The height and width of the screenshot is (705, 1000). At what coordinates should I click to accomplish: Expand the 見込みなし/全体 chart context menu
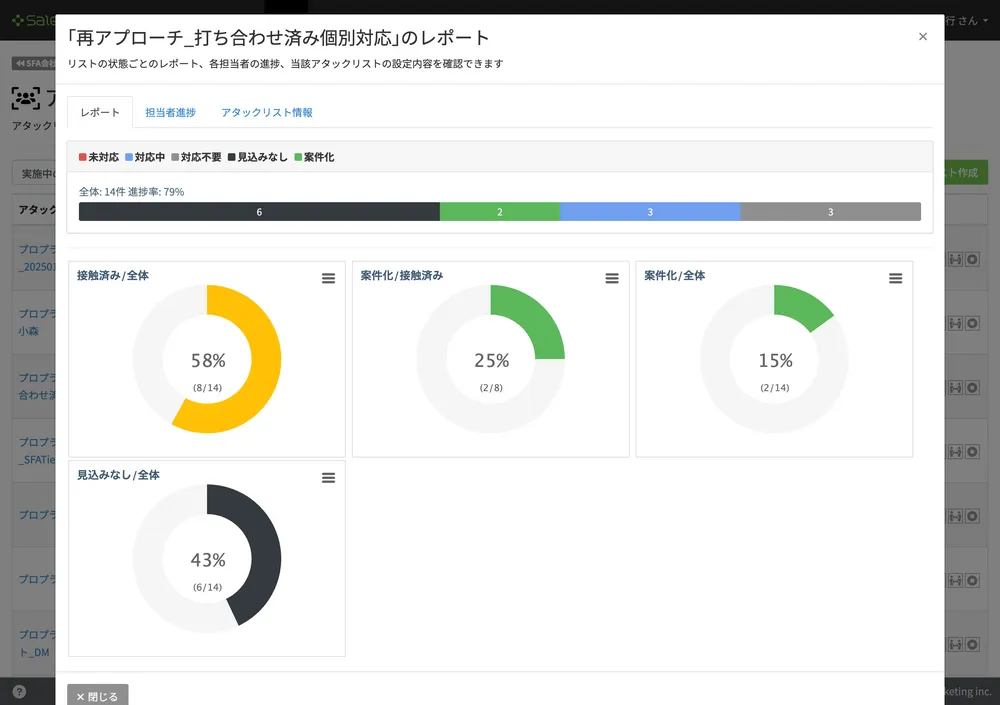(x=328, y=479)
